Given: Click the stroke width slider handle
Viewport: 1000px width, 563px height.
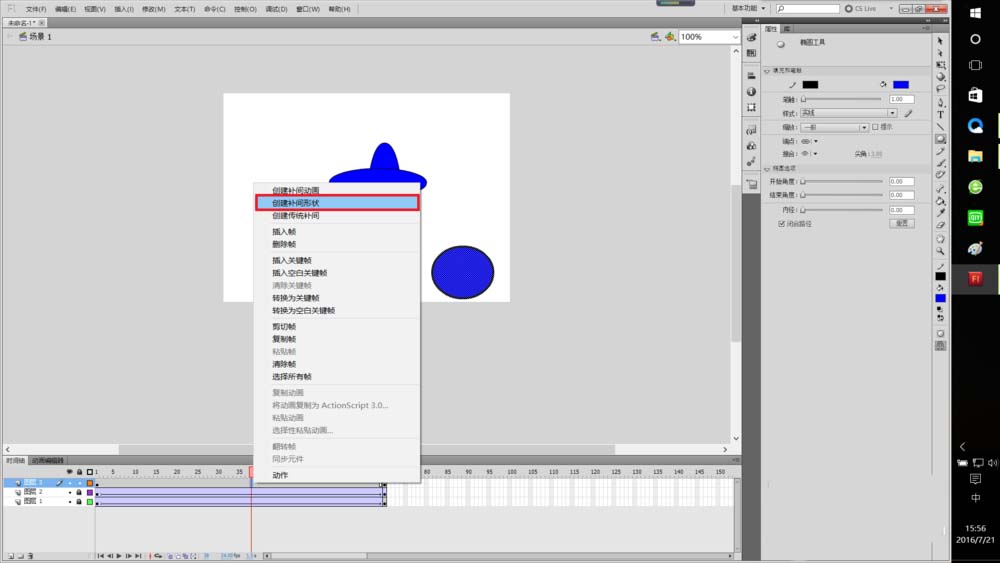Looking at the screenshot, I should [x=804, y=99].
